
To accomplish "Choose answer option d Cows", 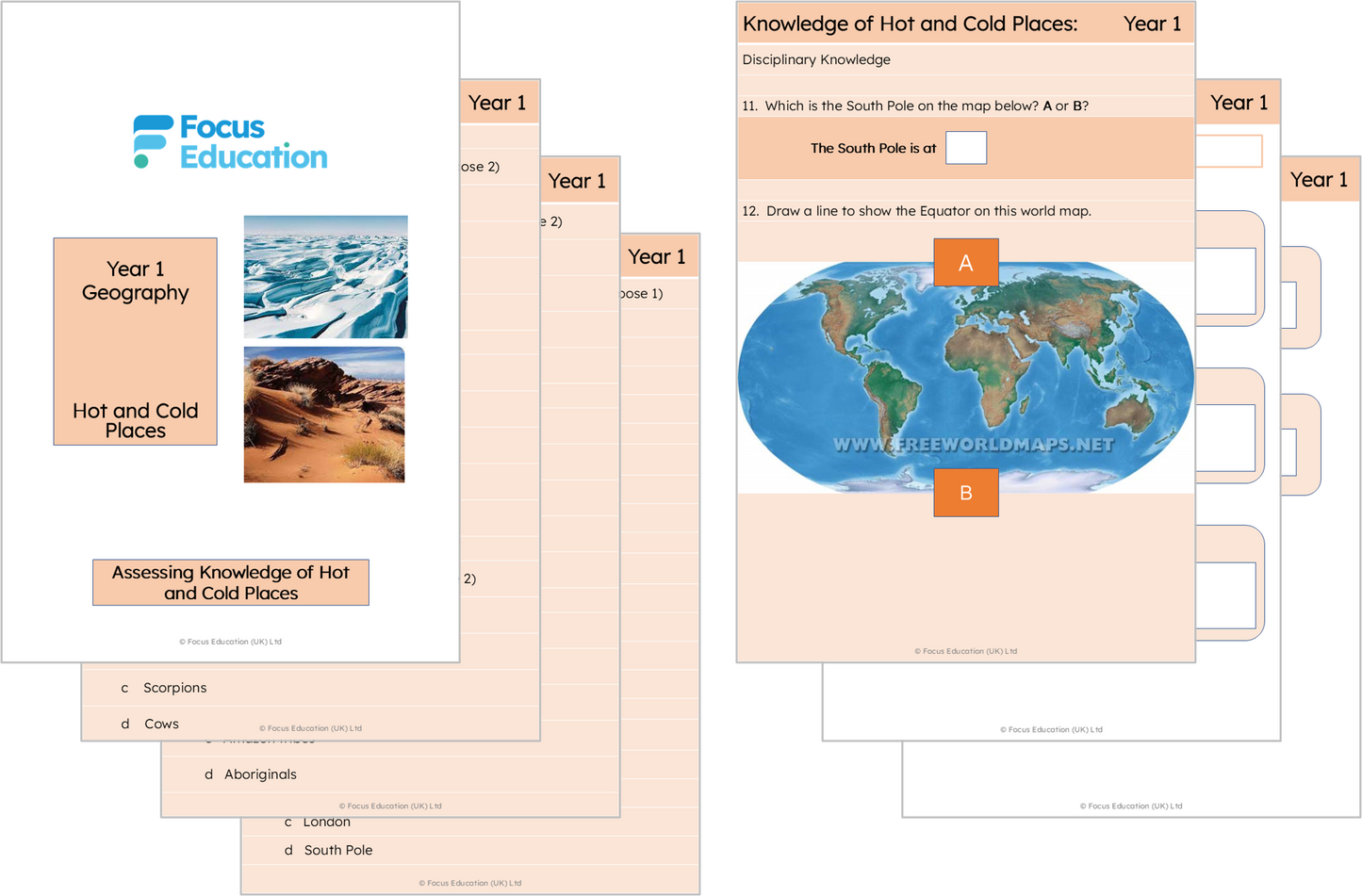I will pyautogui.click(x=161, y=724).
